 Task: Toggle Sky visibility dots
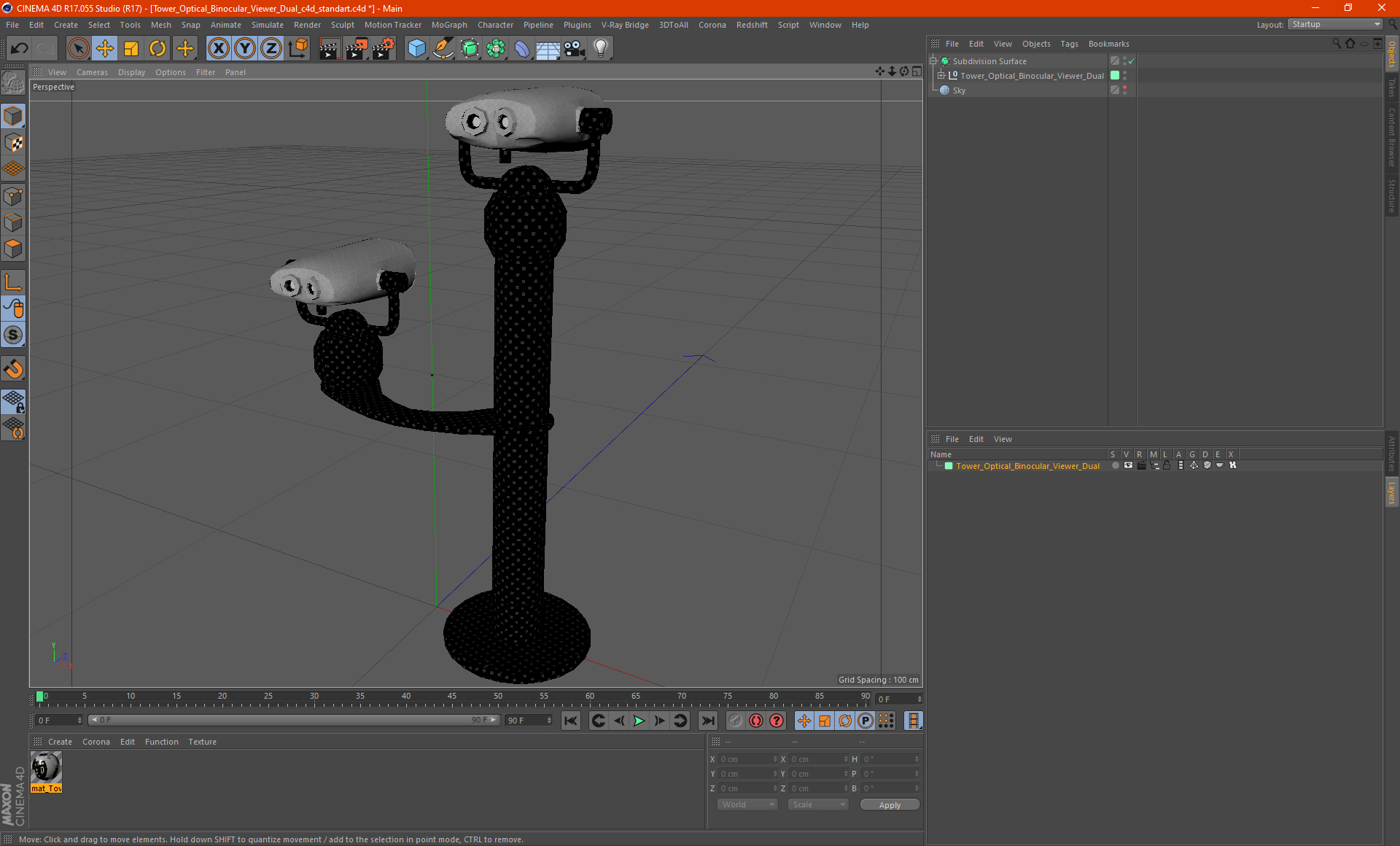(x=1124, y=90)
